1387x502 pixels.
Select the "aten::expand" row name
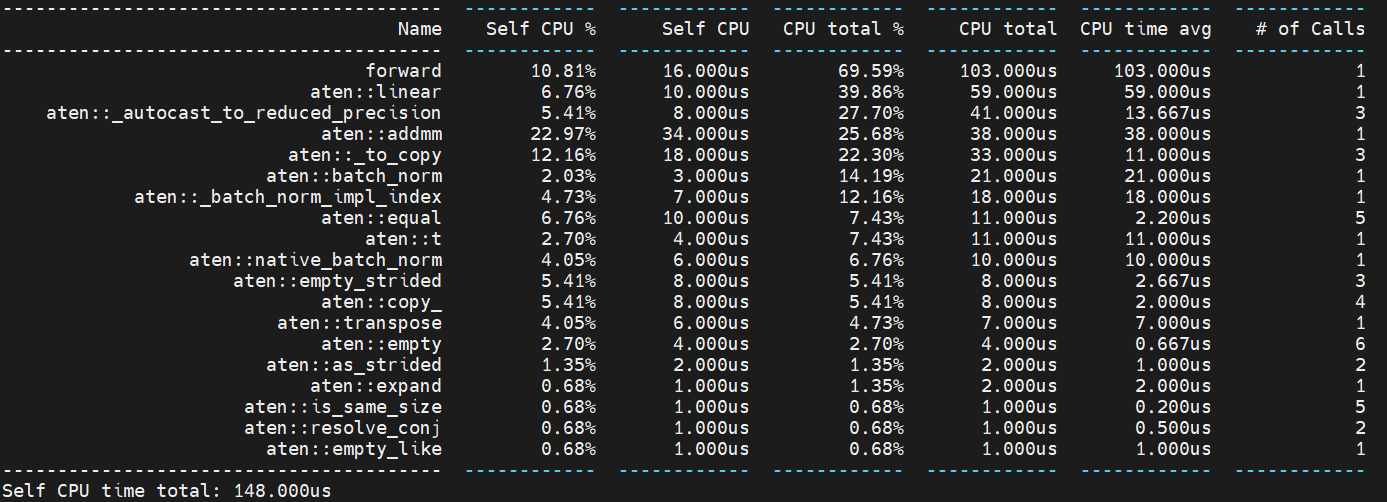pyautogui.click(x=376, y=386)
